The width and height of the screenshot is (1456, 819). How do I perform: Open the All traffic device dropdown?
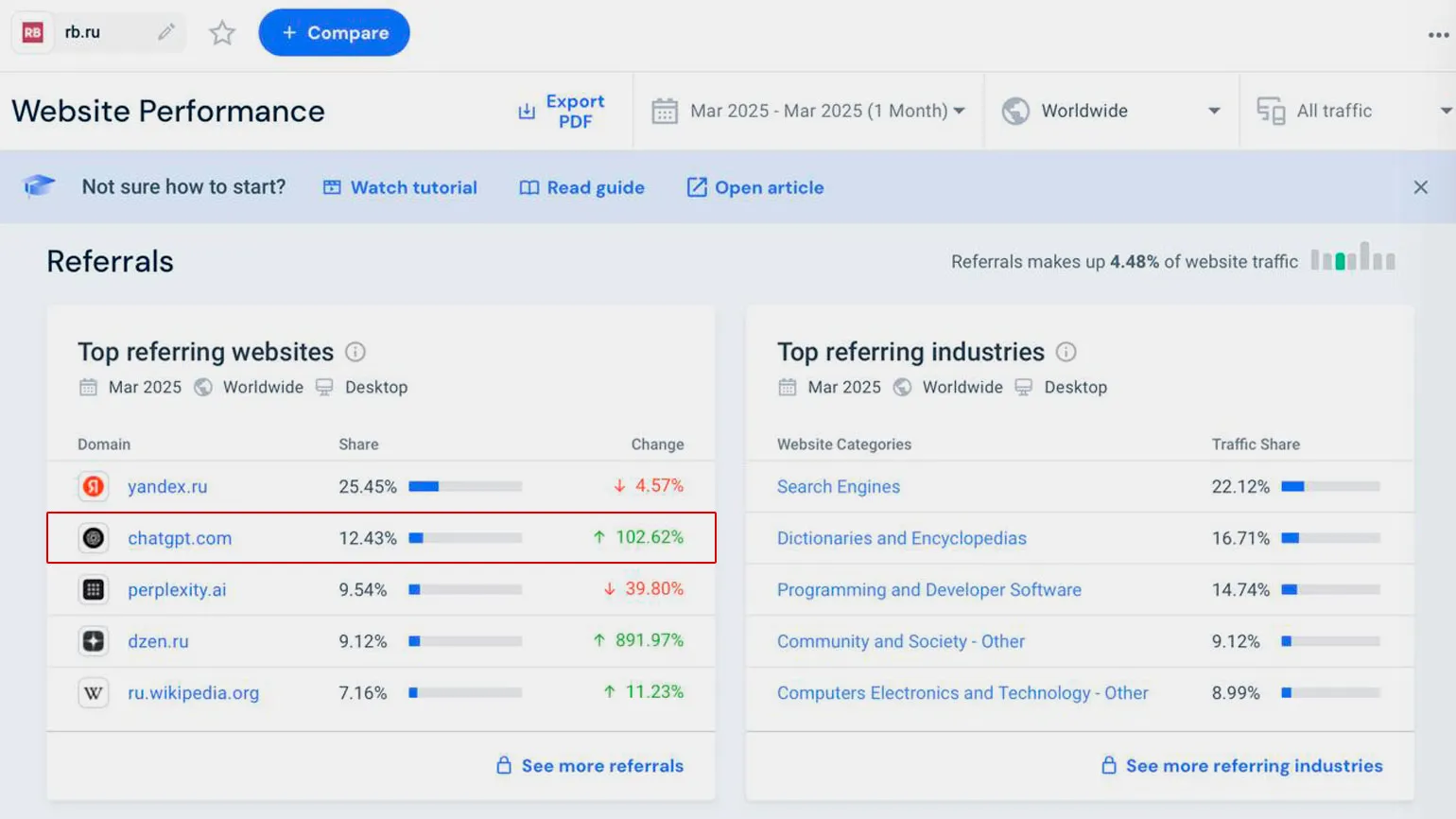click(1352, 111)
